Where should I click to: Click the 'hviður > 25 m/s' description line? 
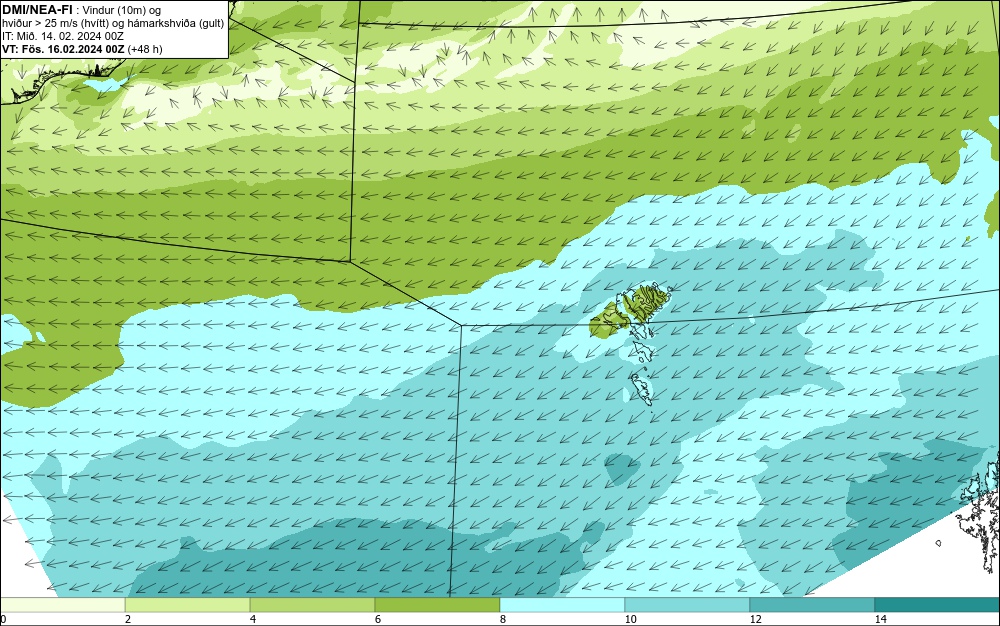pos(113,24)
